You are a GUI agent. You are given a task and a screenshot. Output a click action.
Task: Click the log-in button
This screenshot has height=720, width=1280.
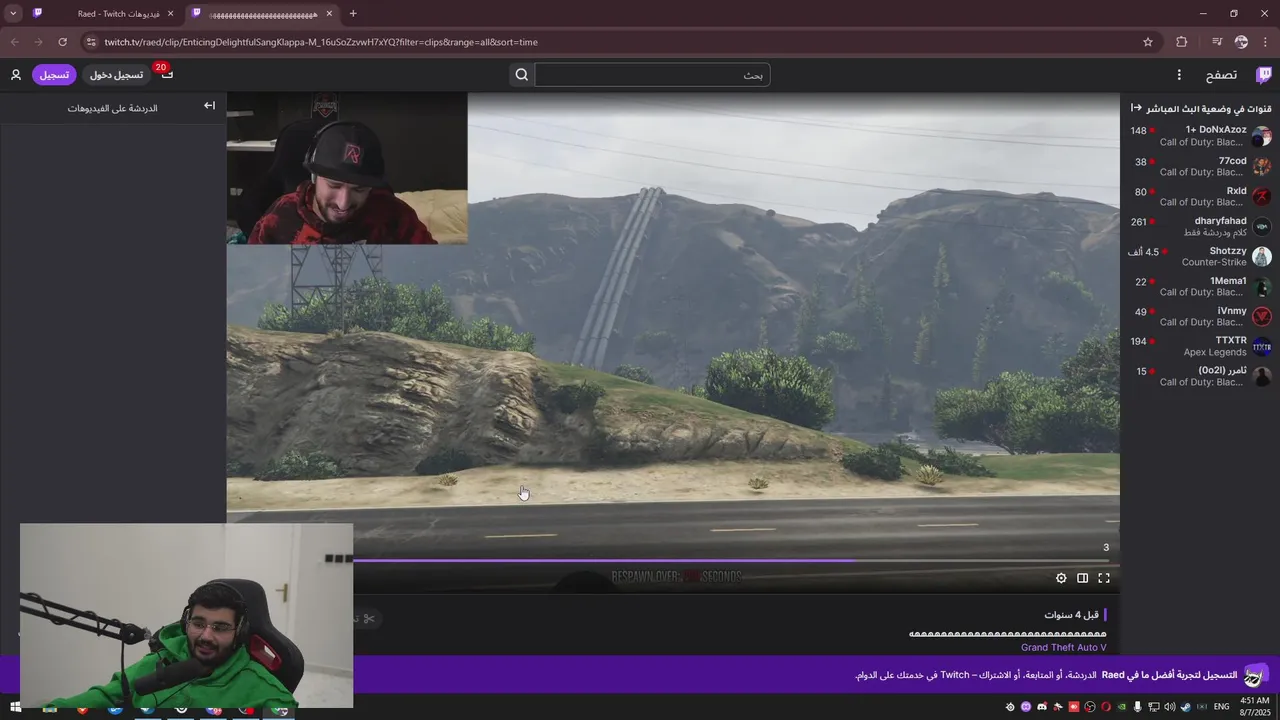[x=116, y=75]
